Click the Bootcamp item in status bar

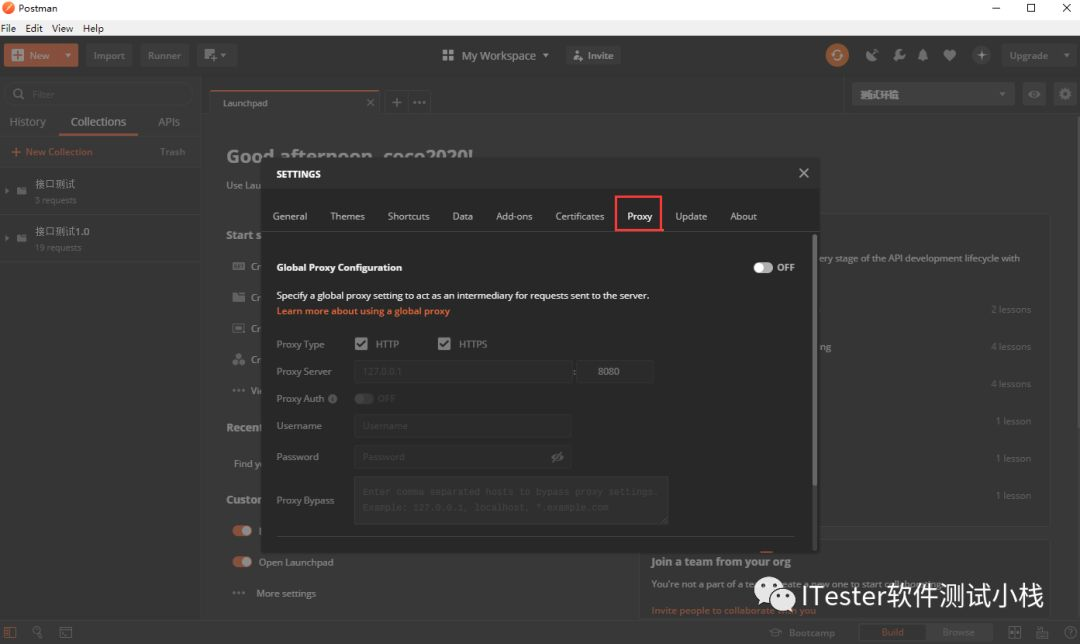coord(802,633)
